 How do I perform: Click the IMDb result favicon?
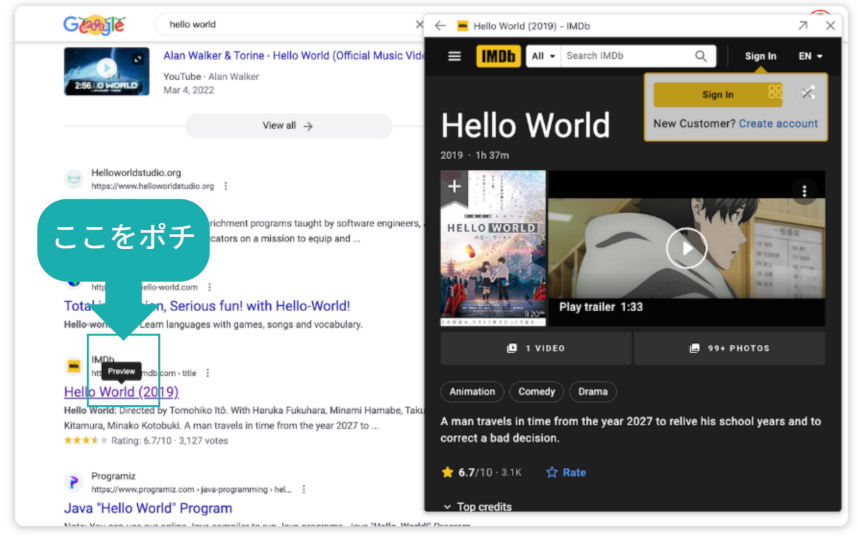point(74,366)
